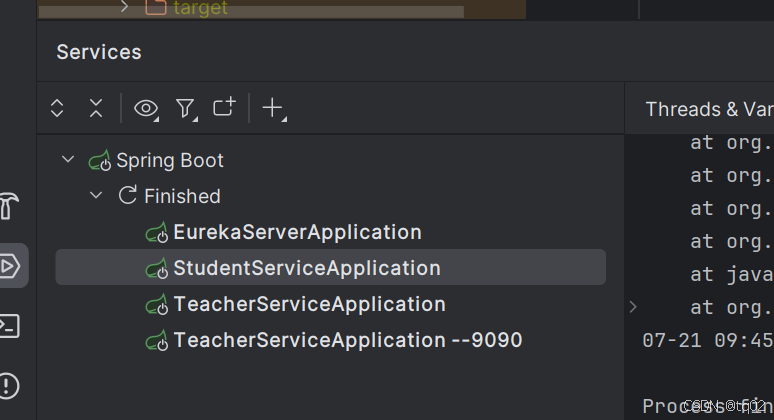The width and height of the screenshot is (774, 420).
Task: Select TeacherServiceApplication without port suffix
Action: [x=310, y=304]
